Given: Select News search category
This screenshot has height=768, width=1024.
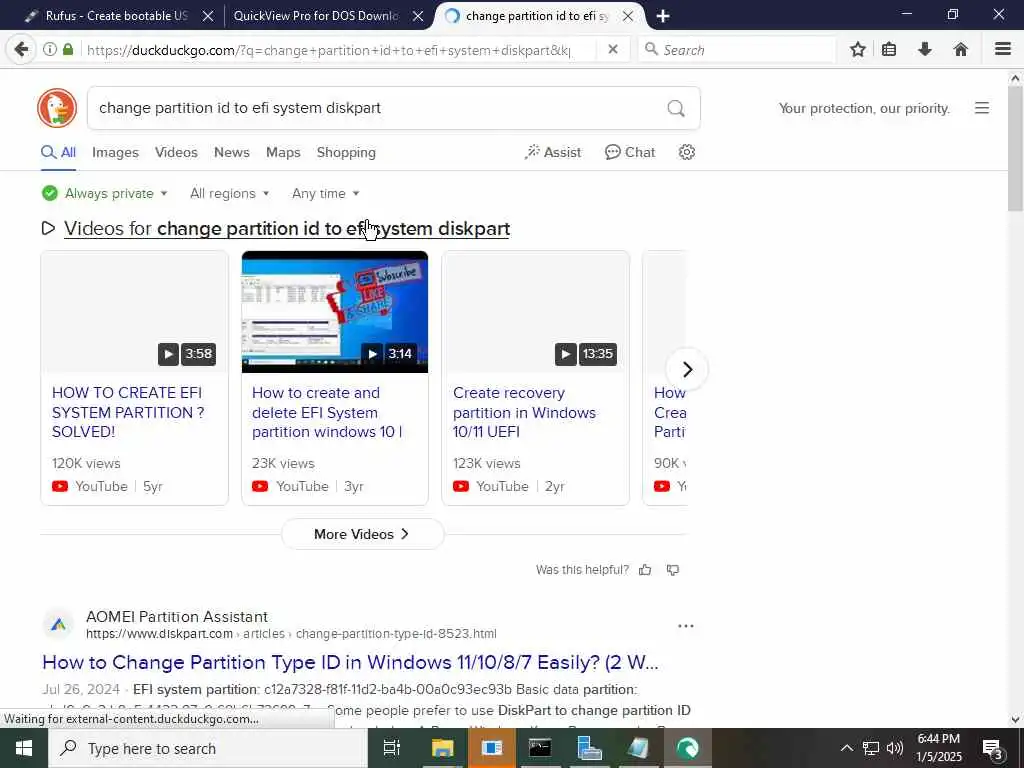Looking at the screenshot, I should (232, 152).
